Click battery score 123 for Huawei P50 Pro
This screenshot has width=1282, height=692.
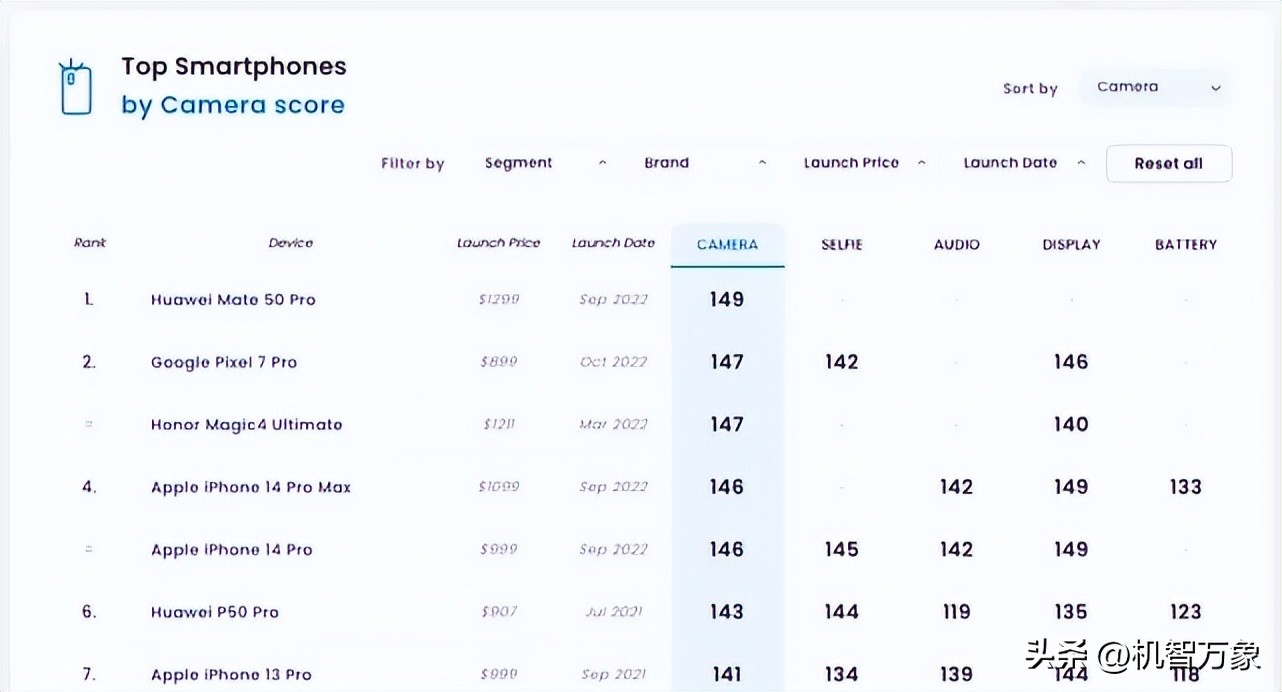1186,612
